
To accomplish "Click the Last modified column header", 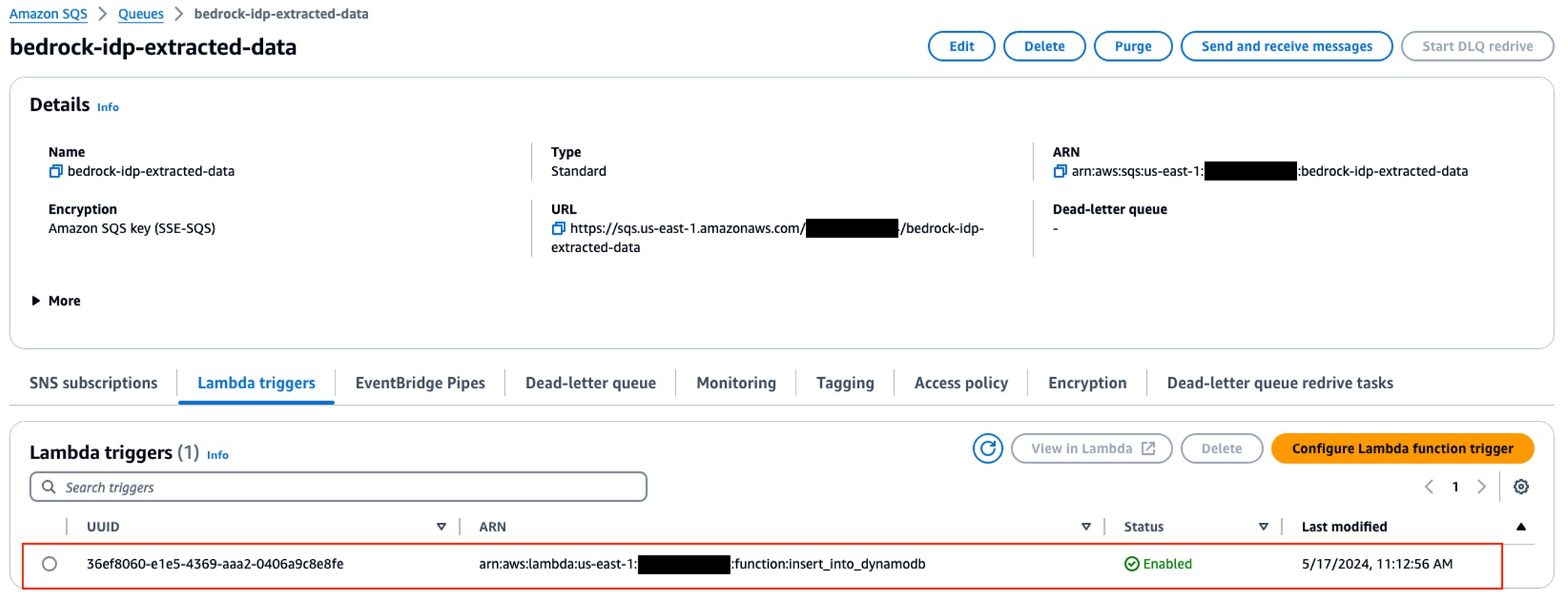I will click(1344, 527).
